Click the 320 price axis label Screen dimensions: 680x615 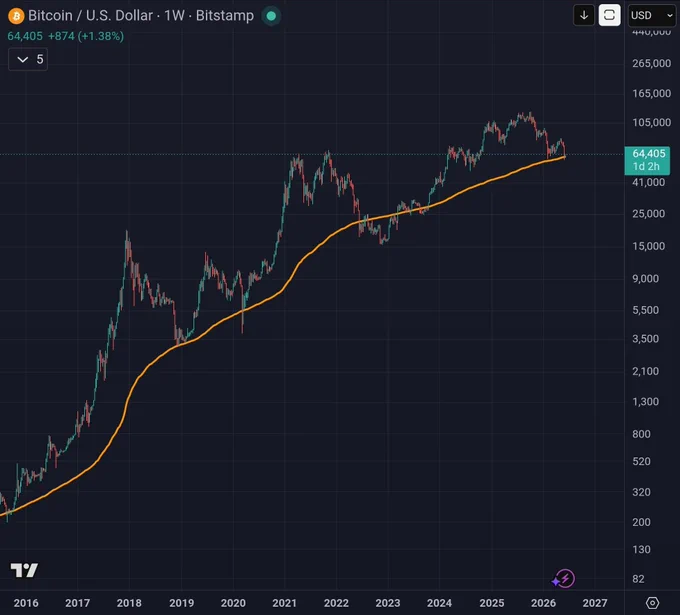click(x=641, y=492)
